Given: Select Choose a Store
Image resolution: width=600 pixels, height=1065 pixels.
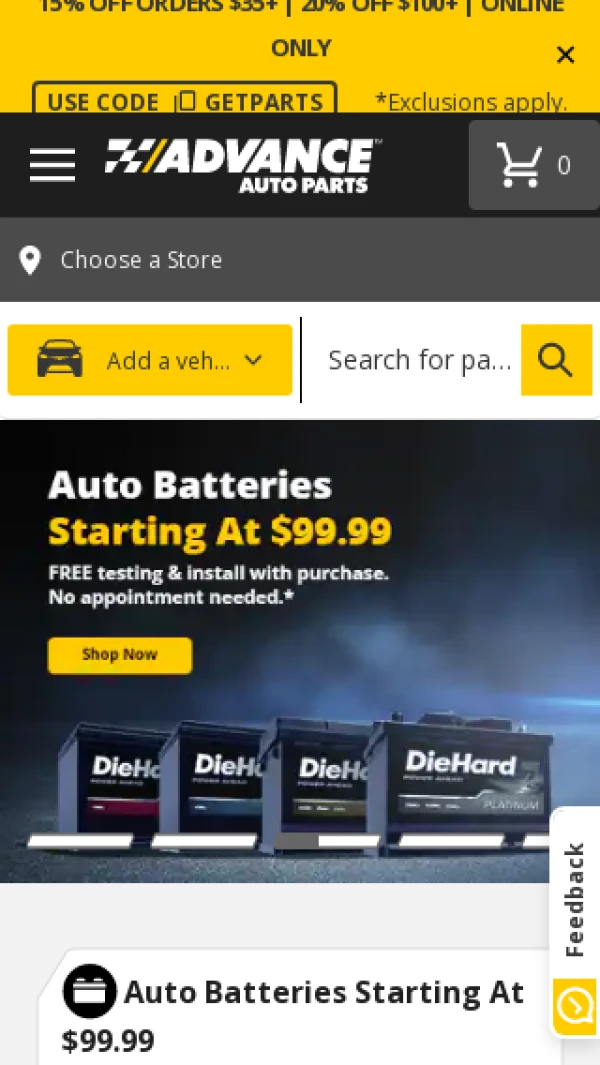Looking at the screenshot, I should (141, 260).
